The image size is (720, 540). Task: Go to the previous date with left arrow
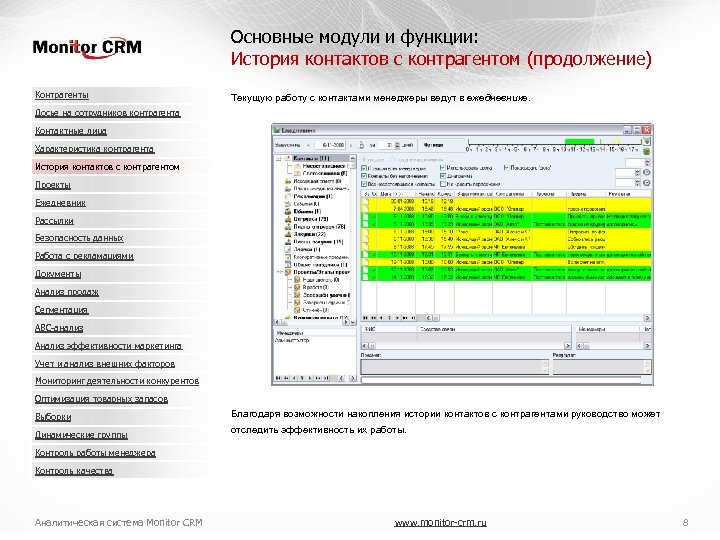coord(308,145)
